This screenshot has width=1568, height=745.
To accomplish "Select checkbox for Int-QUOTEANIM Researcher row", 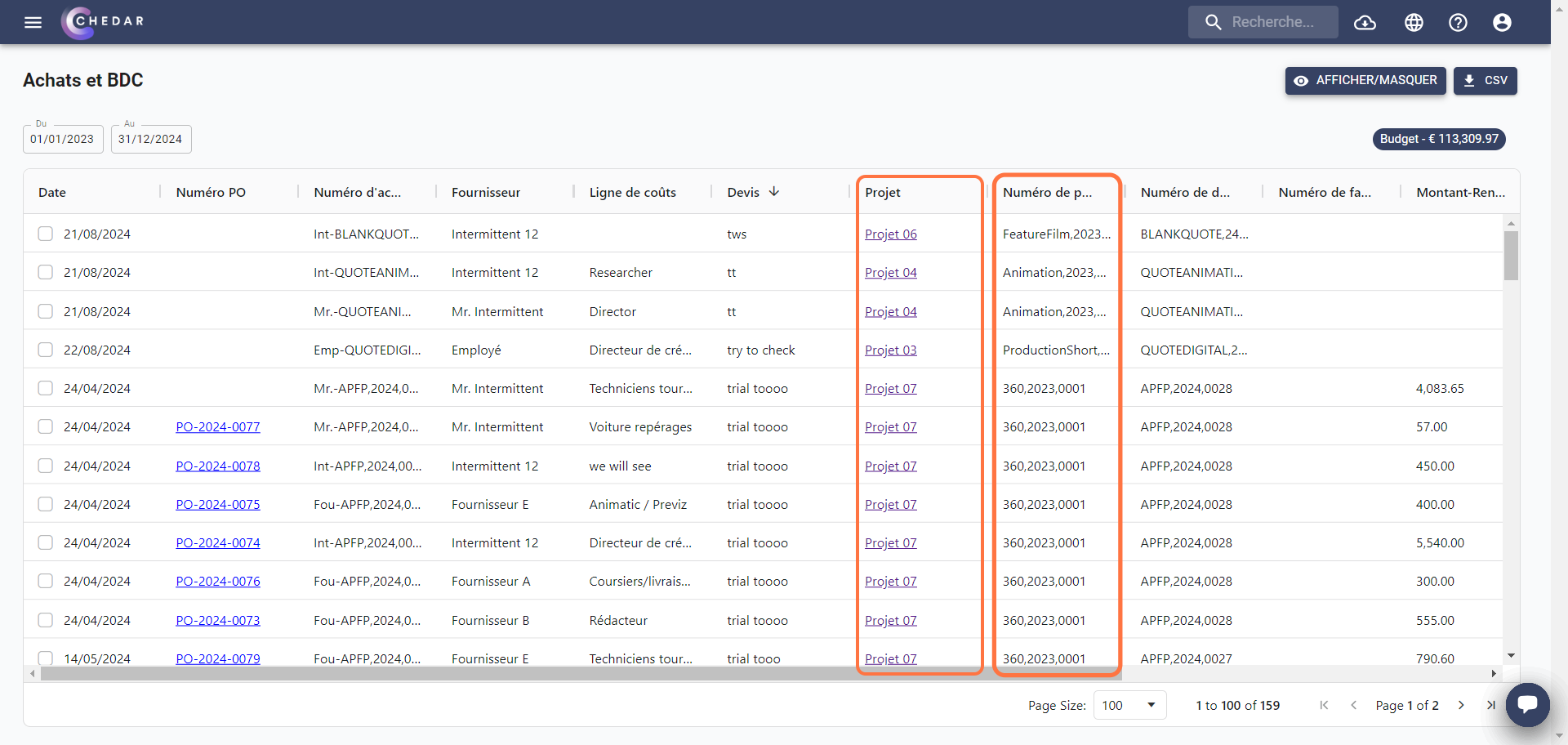I will (x=46, y=272).
